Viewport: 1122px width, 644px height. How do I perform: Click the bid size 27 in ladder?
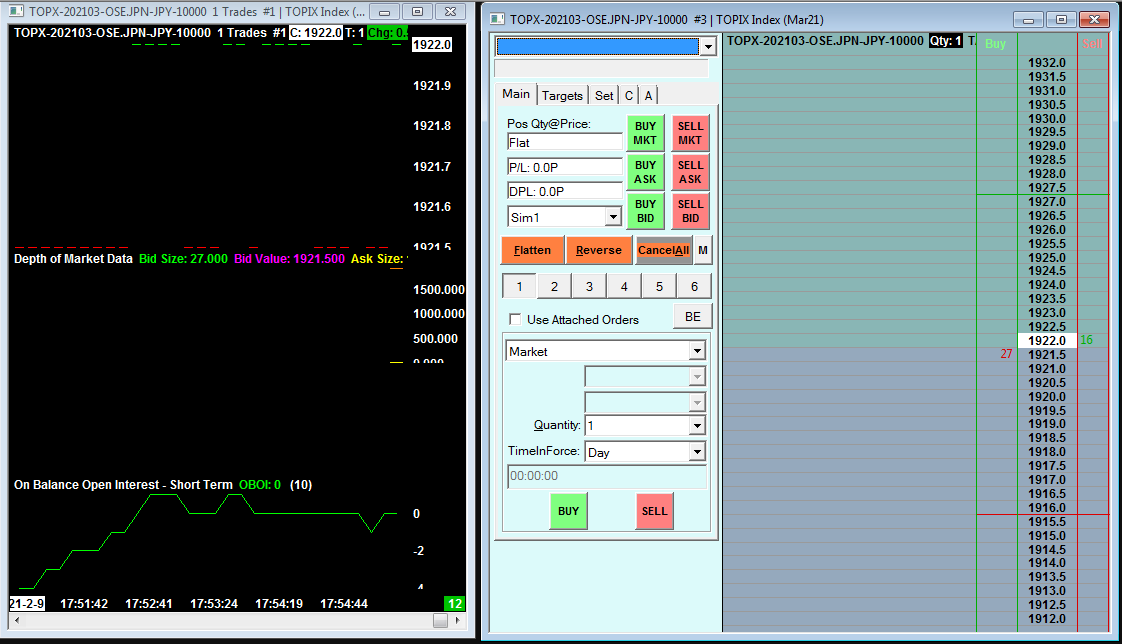pyautogui.click(x=1006, y=354)
